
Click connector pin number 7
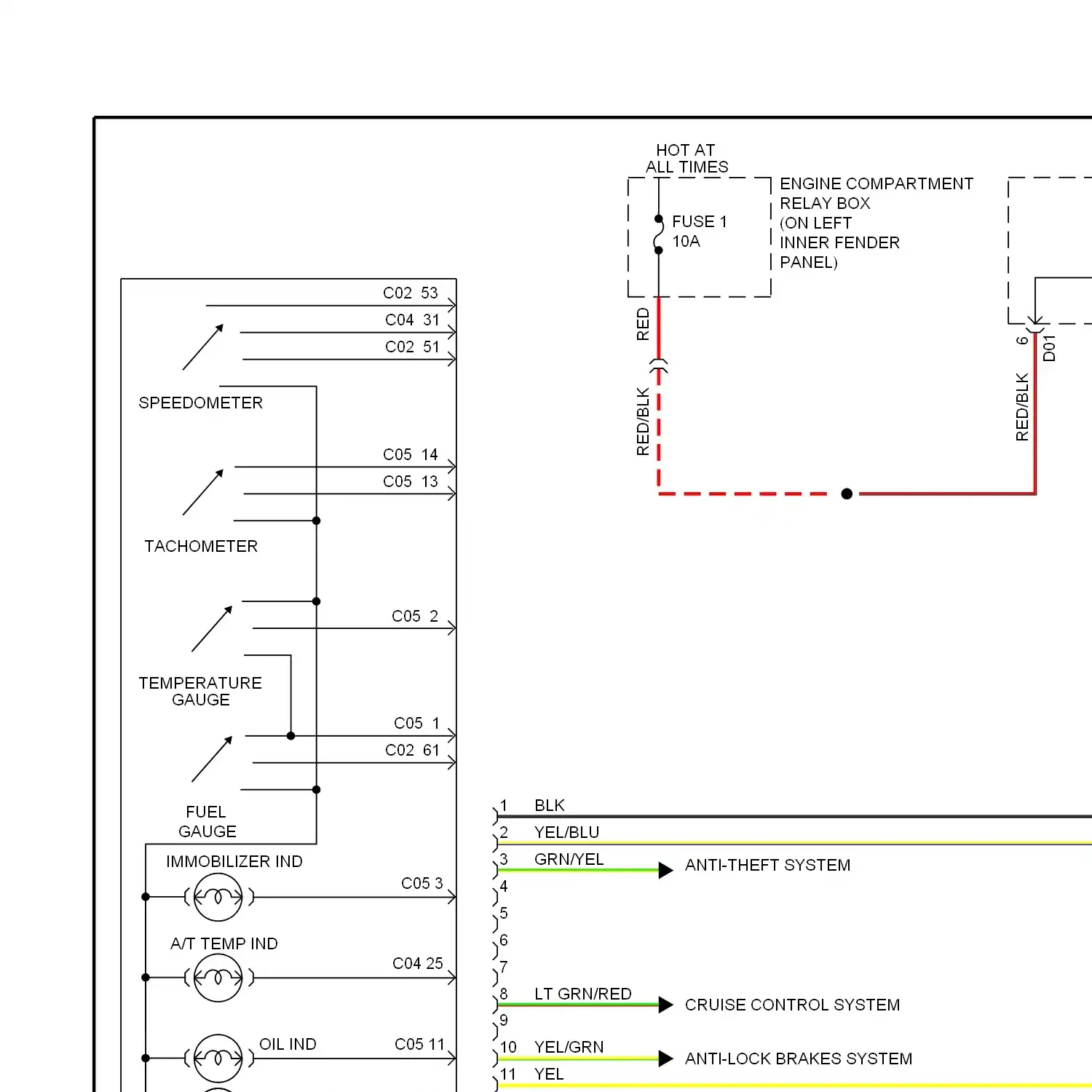504,967
